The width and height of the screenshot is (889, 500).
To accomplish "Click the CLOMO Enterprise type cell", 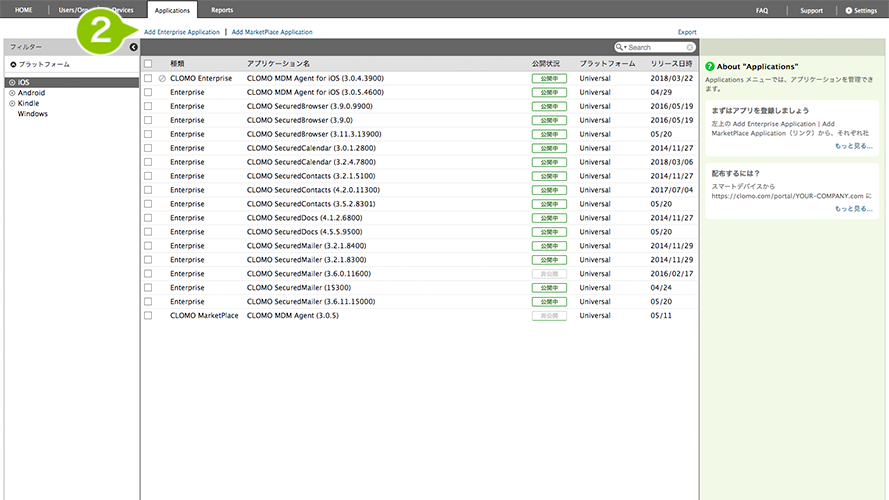I will coord(201,78).
